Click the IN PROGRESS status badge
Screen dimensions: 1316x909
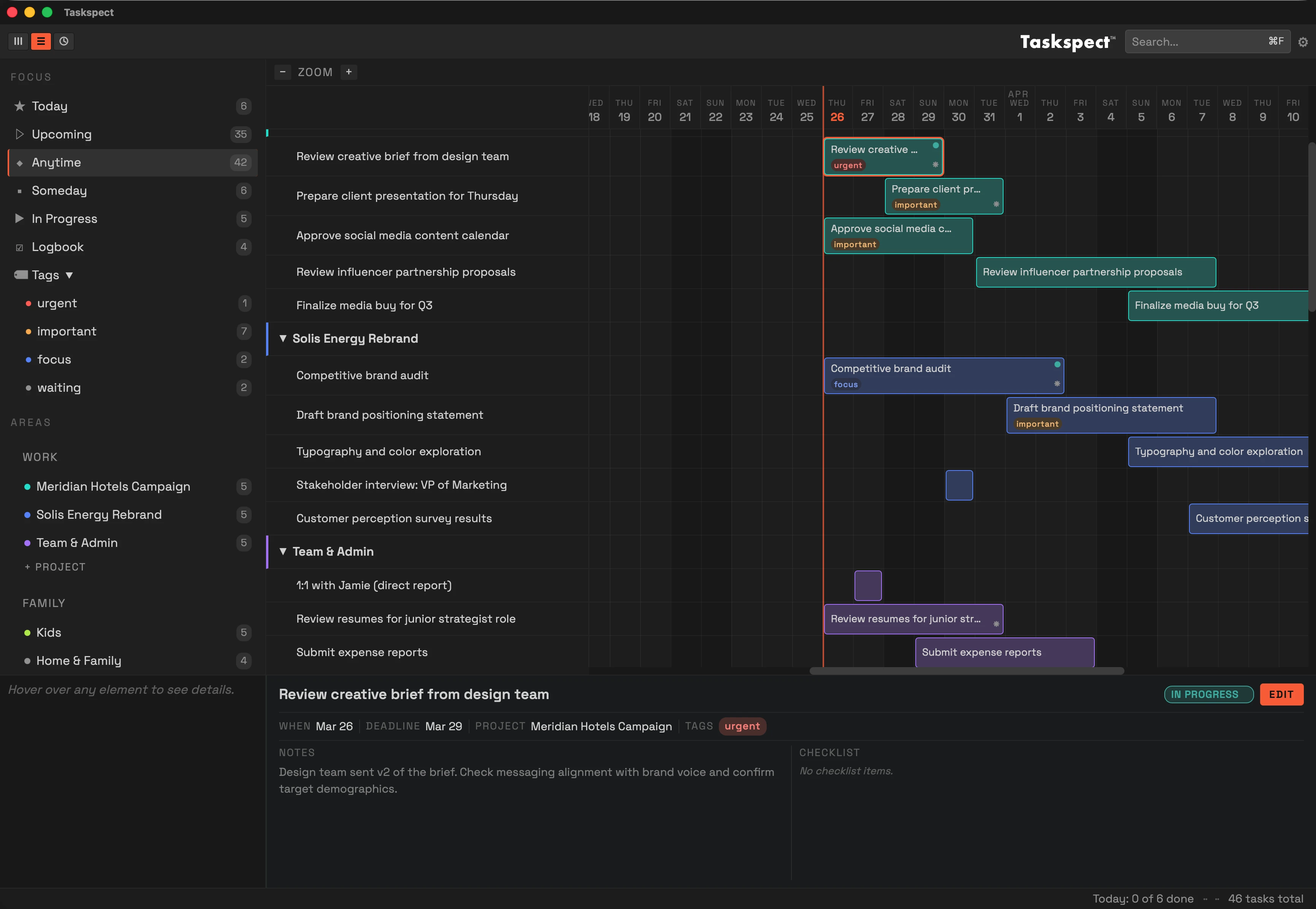[x=1208, y=695]
